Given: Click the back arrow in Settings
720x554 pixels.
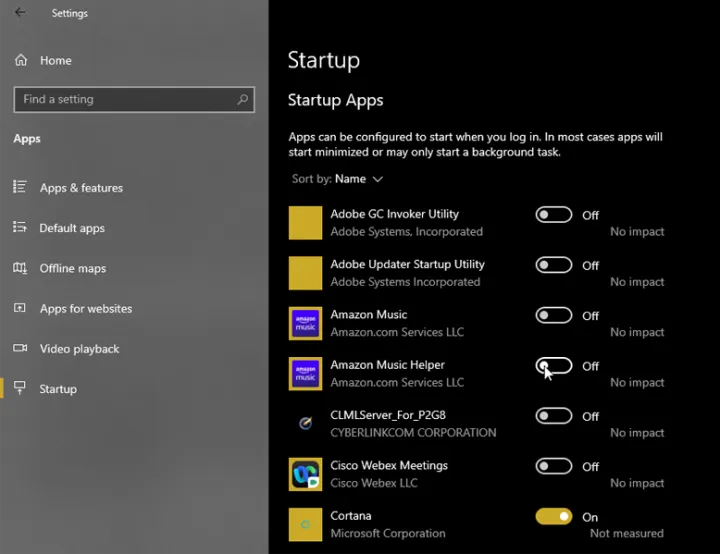Looking at the screenshot, I should coord(20,13).
